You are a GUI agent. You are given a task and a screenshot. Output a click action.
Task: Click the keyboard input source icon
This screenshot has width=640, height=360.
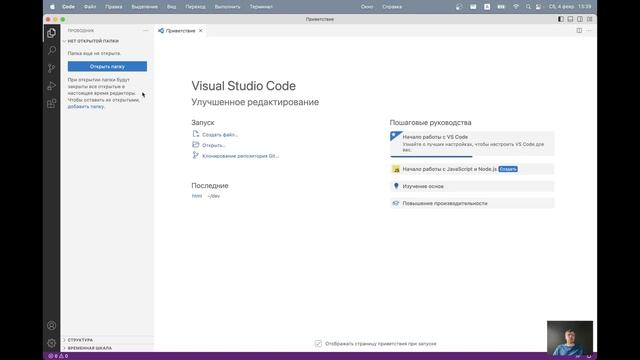487,7
